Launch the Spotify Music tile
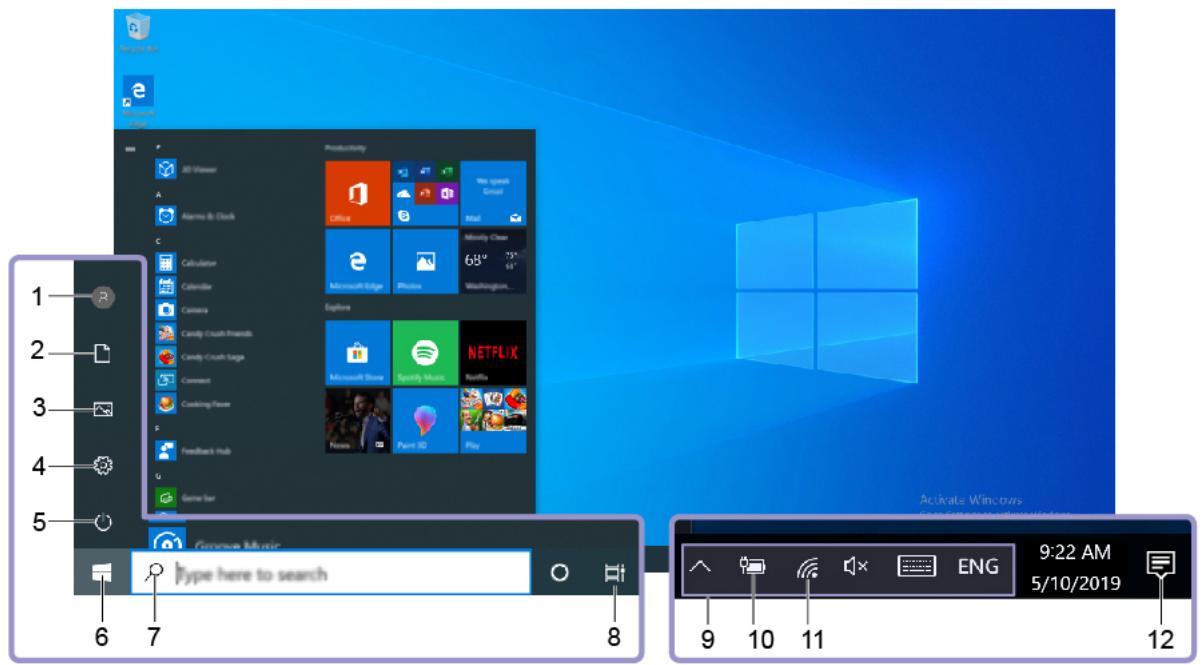Image resolution: width=1203 pixels, height=665 pixels. click(425, 353)
